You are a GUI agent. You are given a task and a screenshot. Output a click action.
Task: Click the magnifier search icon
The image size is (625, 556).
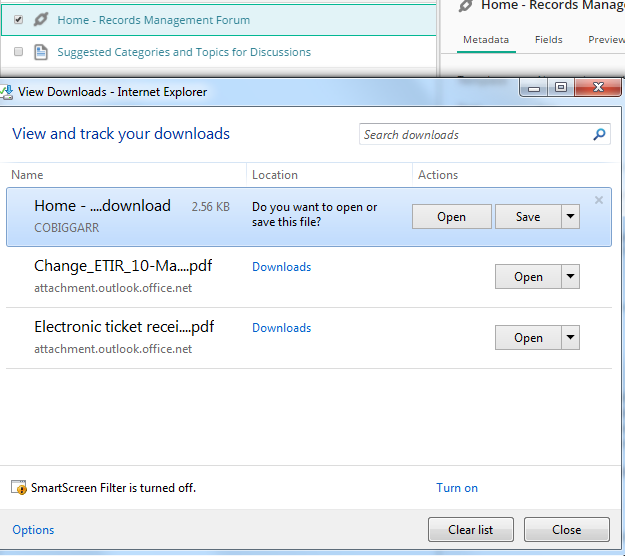599,134
